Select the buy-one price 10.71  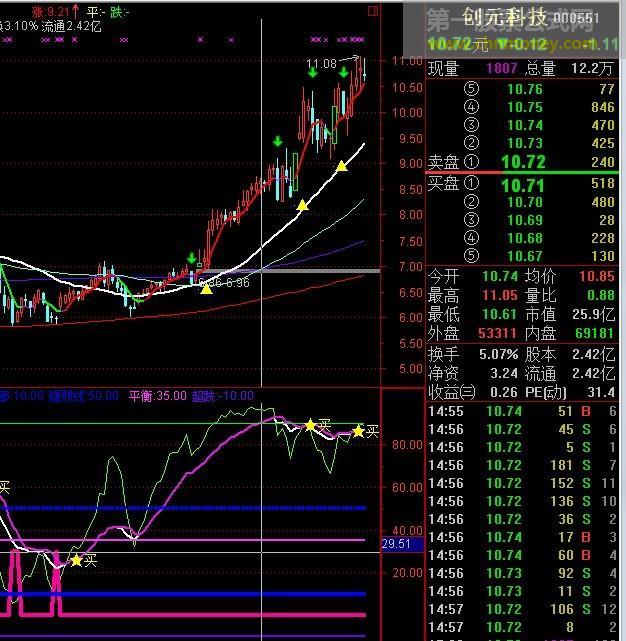(x=522, y=184)
